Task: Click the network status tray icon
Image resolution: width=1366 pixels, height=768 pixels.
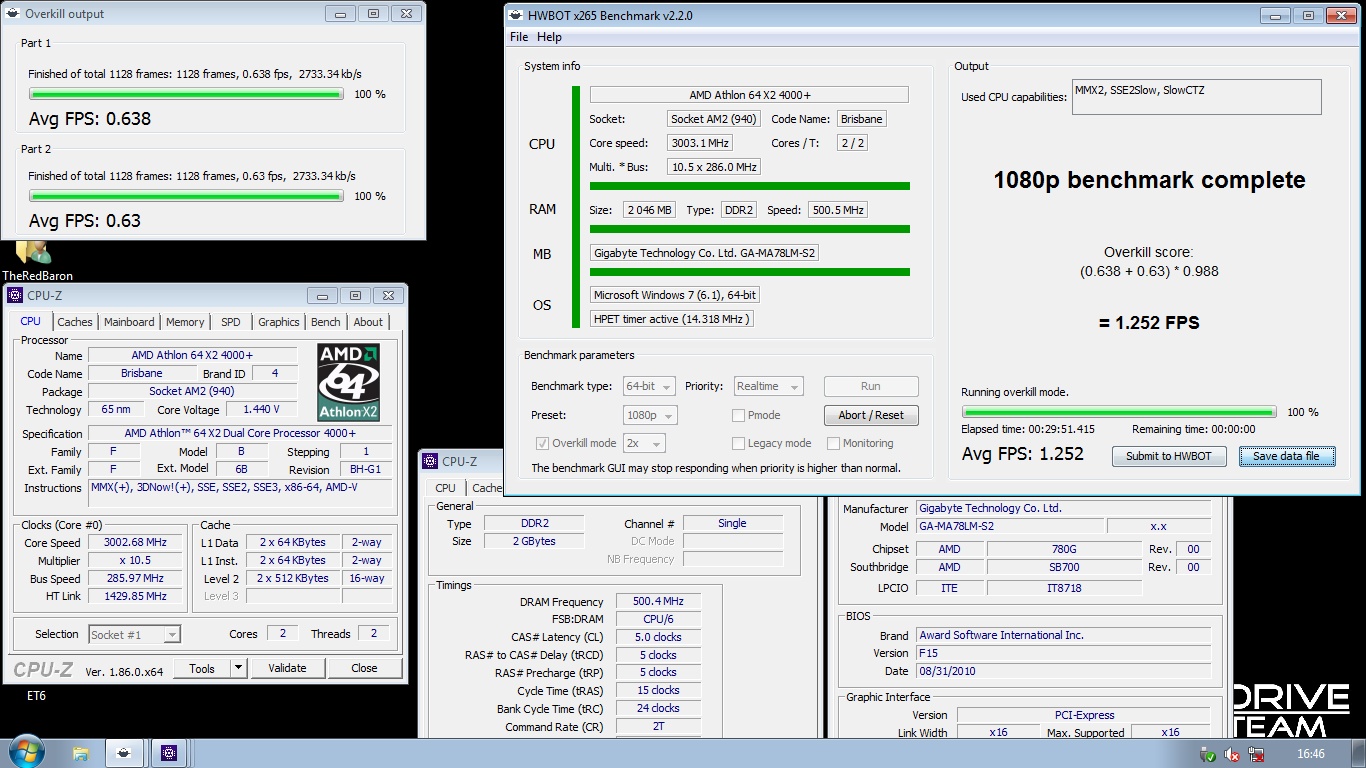Action: [1256, 754]
